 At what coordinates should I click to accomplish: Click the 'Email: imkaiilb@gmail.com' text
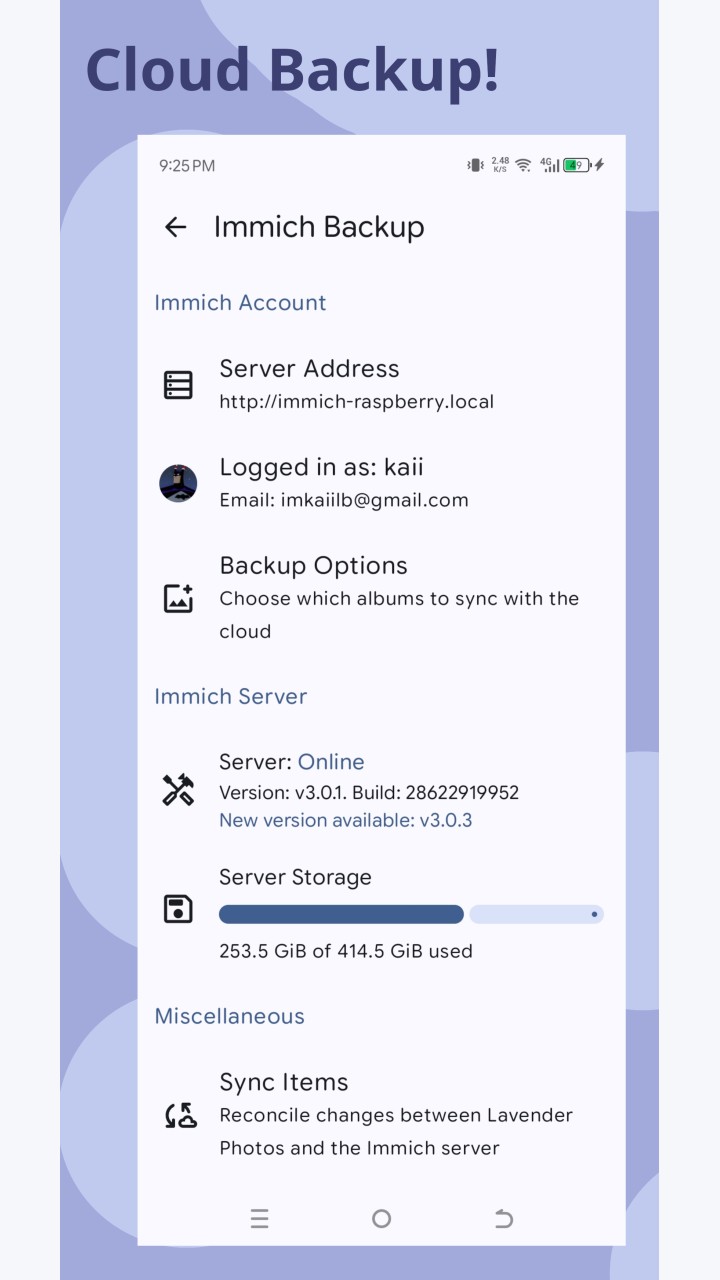pos(344,500)
